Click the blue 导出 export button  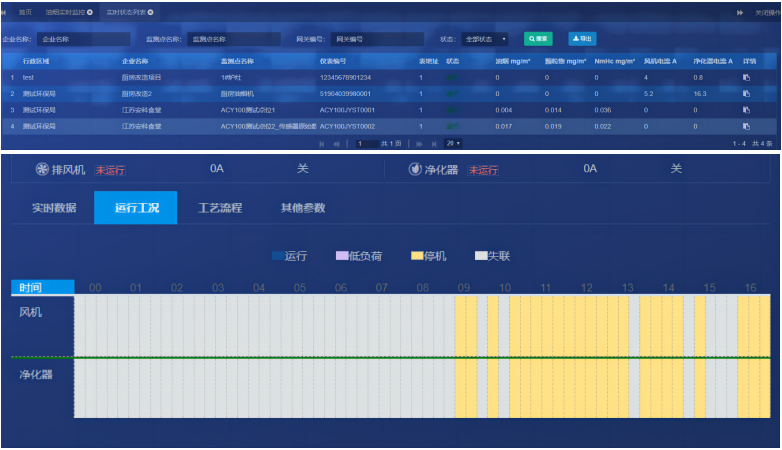click(x=582, y=39)
